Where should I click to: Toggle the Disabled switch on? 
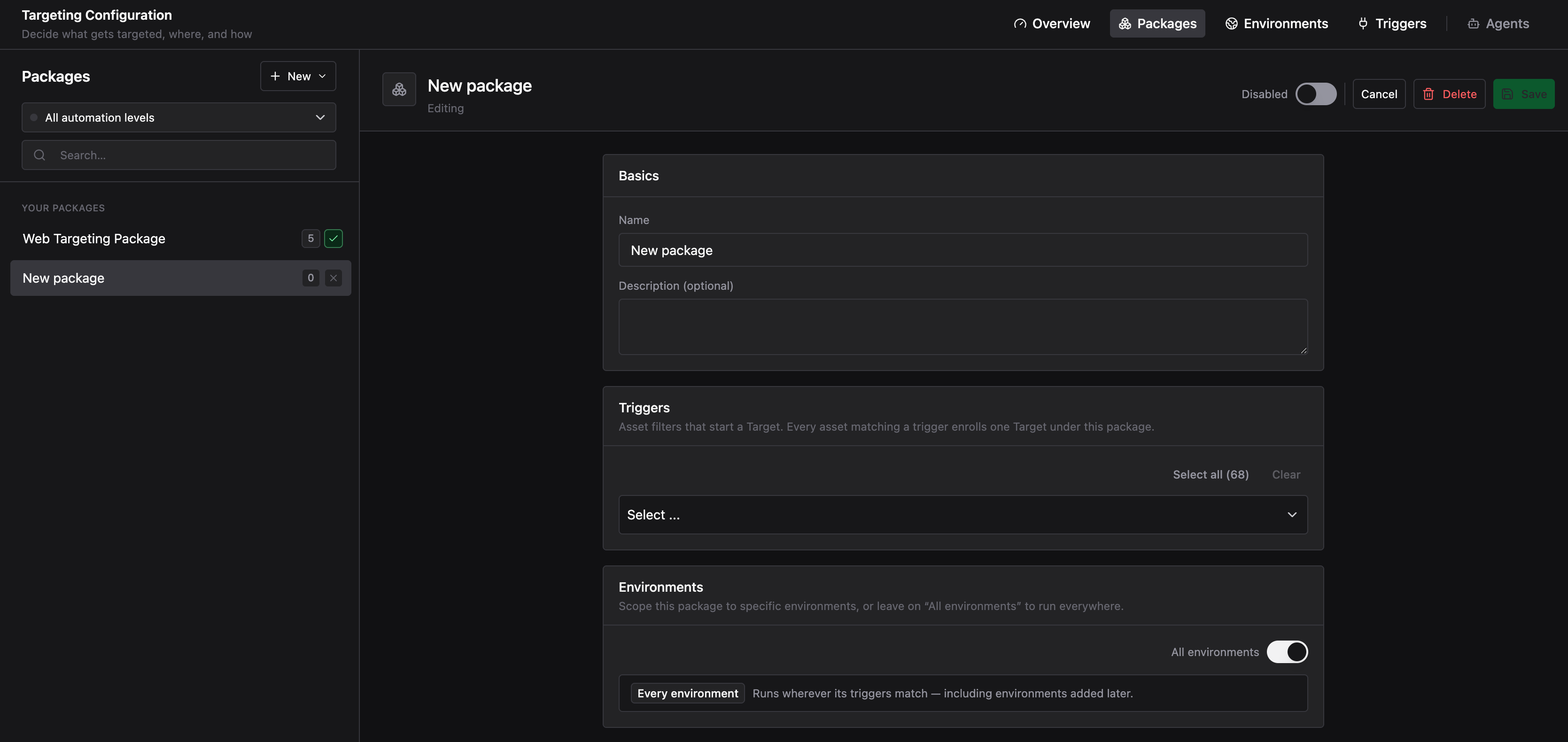click(1315, 94)
